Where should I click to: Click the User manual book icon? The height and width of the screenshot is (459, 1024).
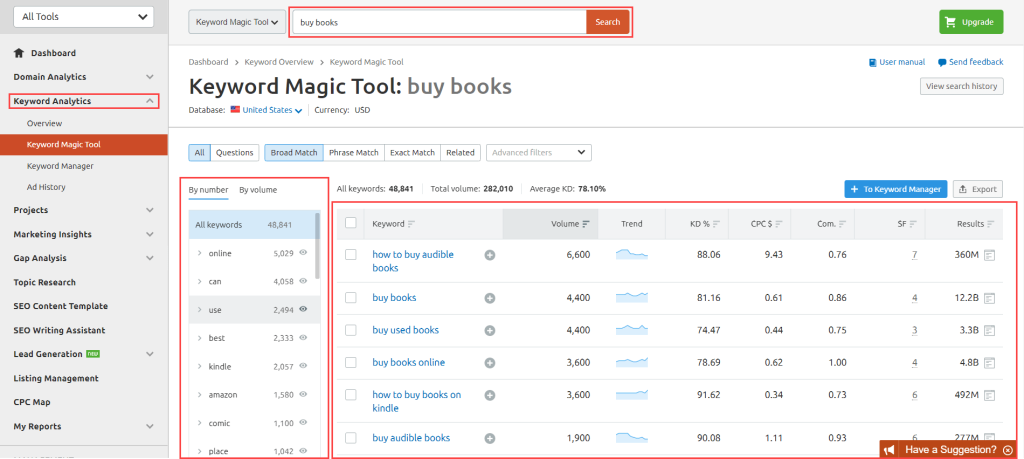[x=873, y=62]
